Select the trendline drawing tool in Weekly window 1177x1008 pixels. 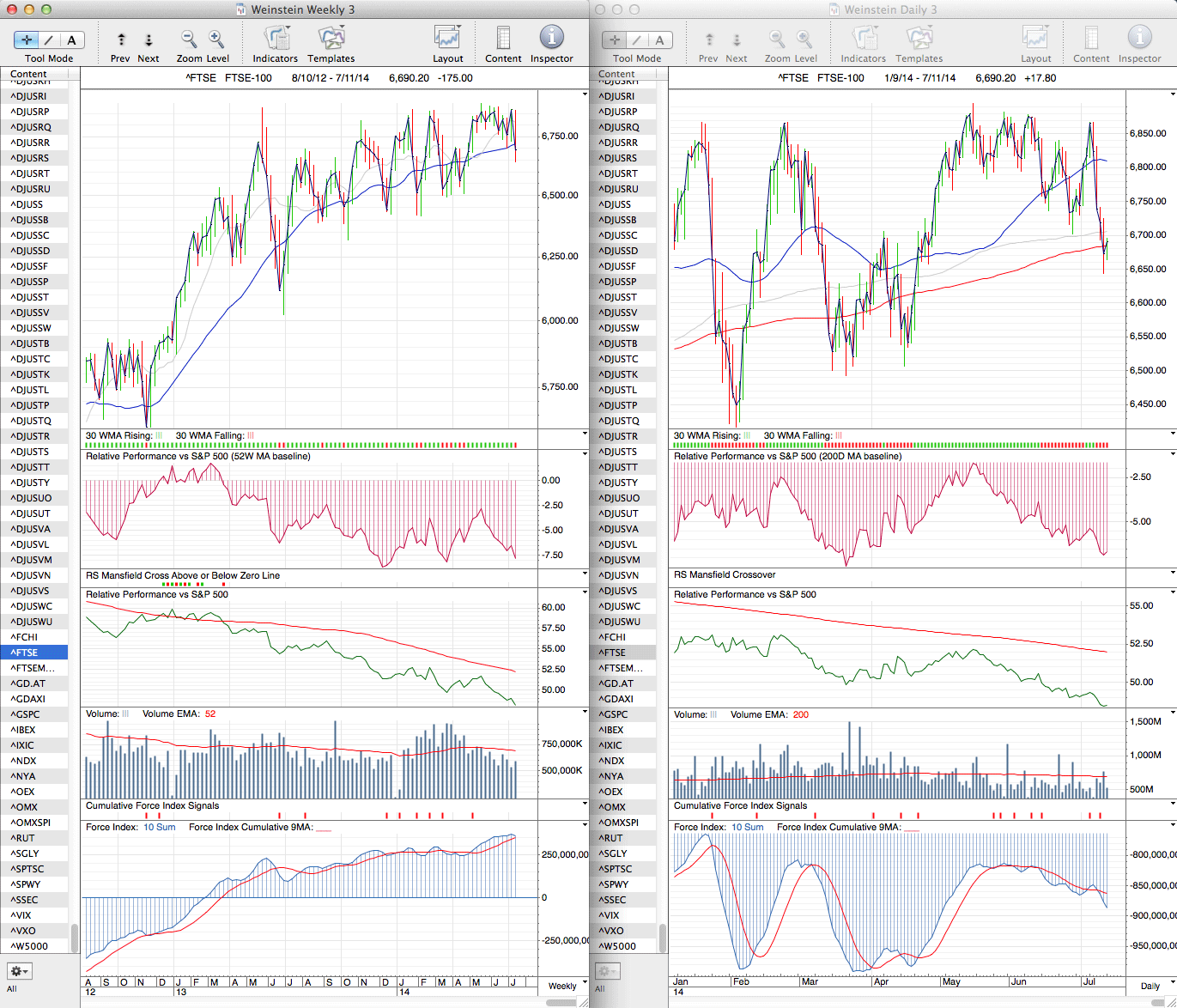(x=49, y=39)
